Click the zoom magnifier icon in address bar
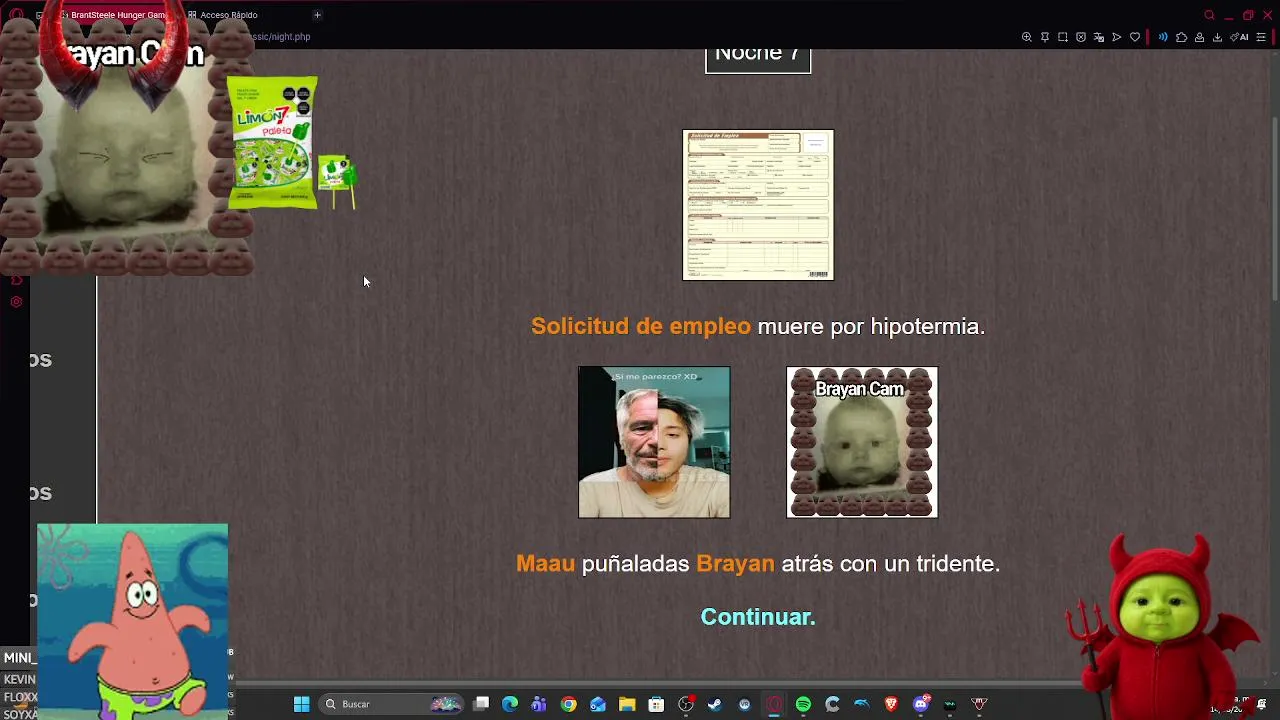The width and height of the screenshot is (1280, 720). (x=1026, y=37)
